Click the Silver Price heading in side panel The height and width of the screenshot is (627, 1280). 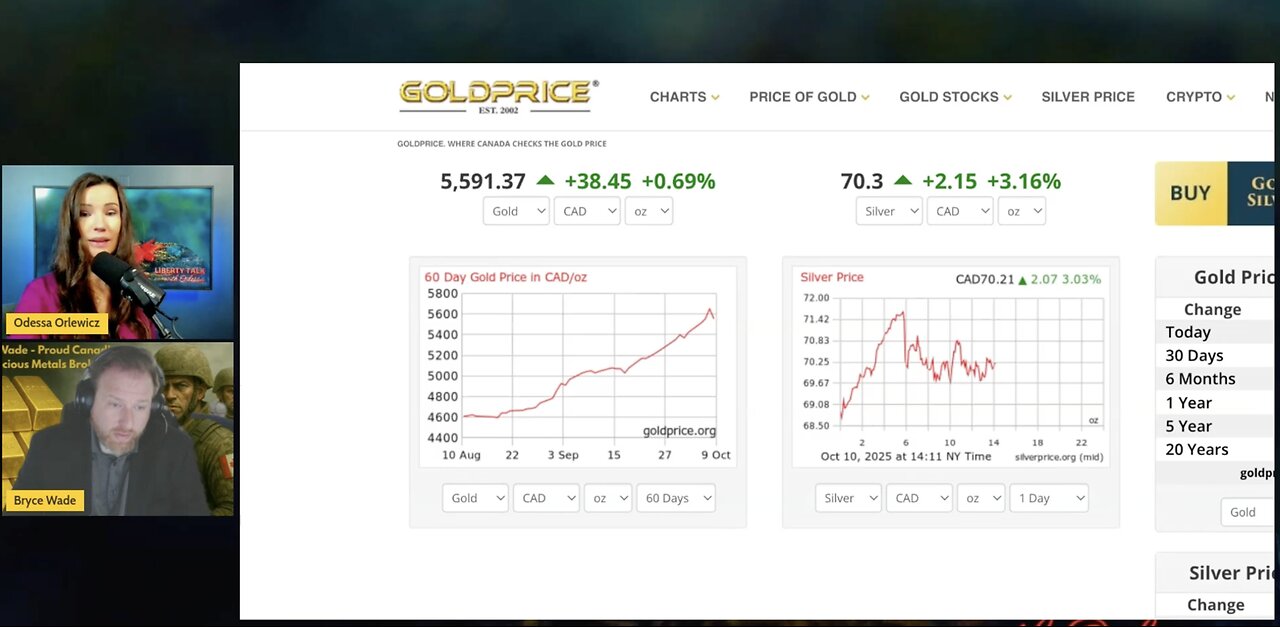(x=1231, y=573)
